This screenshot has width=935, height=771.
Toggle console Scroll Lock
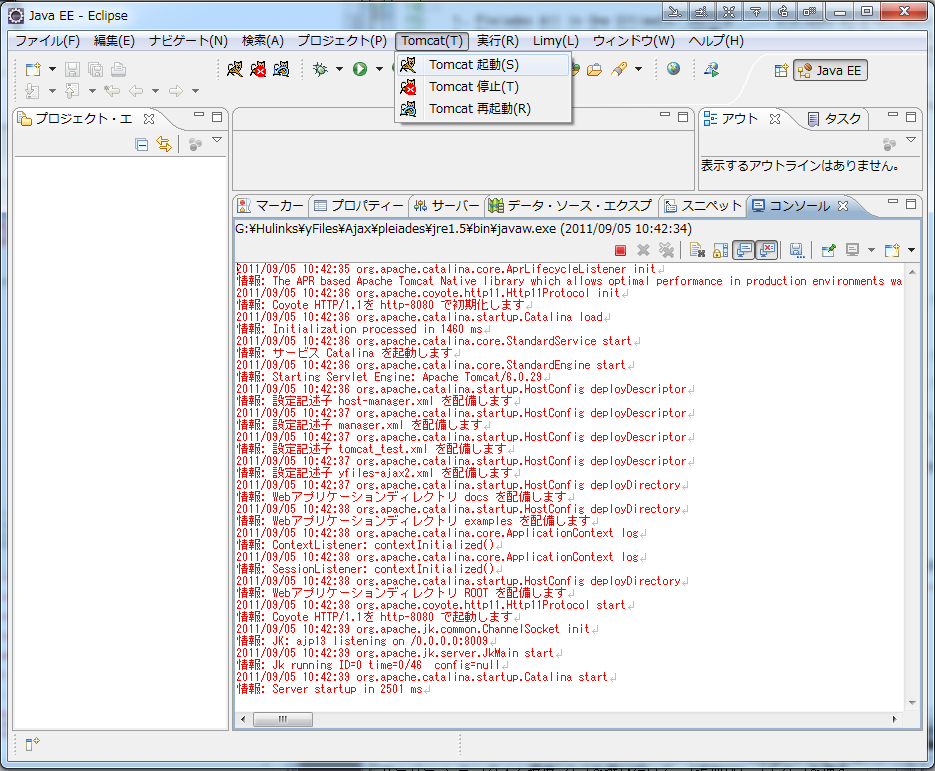[720, 250]
